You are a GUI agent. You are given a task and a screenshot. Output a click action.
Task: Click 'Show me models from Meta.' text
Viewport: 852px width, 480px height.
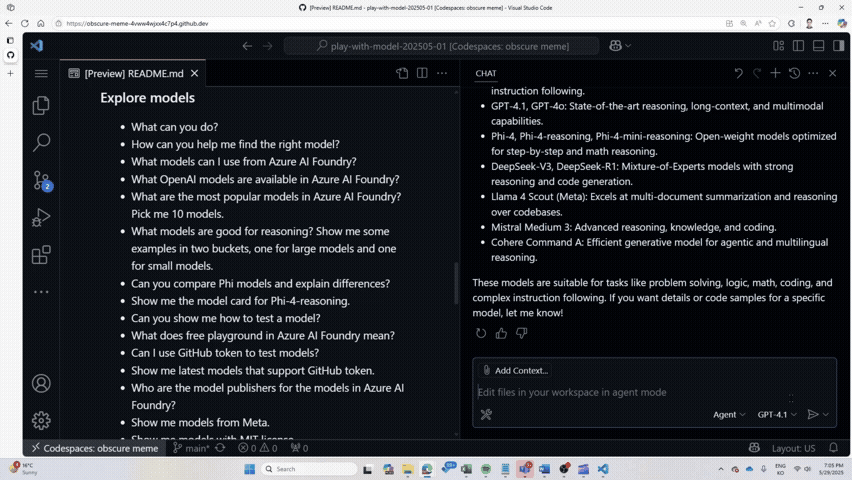pyautogui.click(x=200, y=422)
